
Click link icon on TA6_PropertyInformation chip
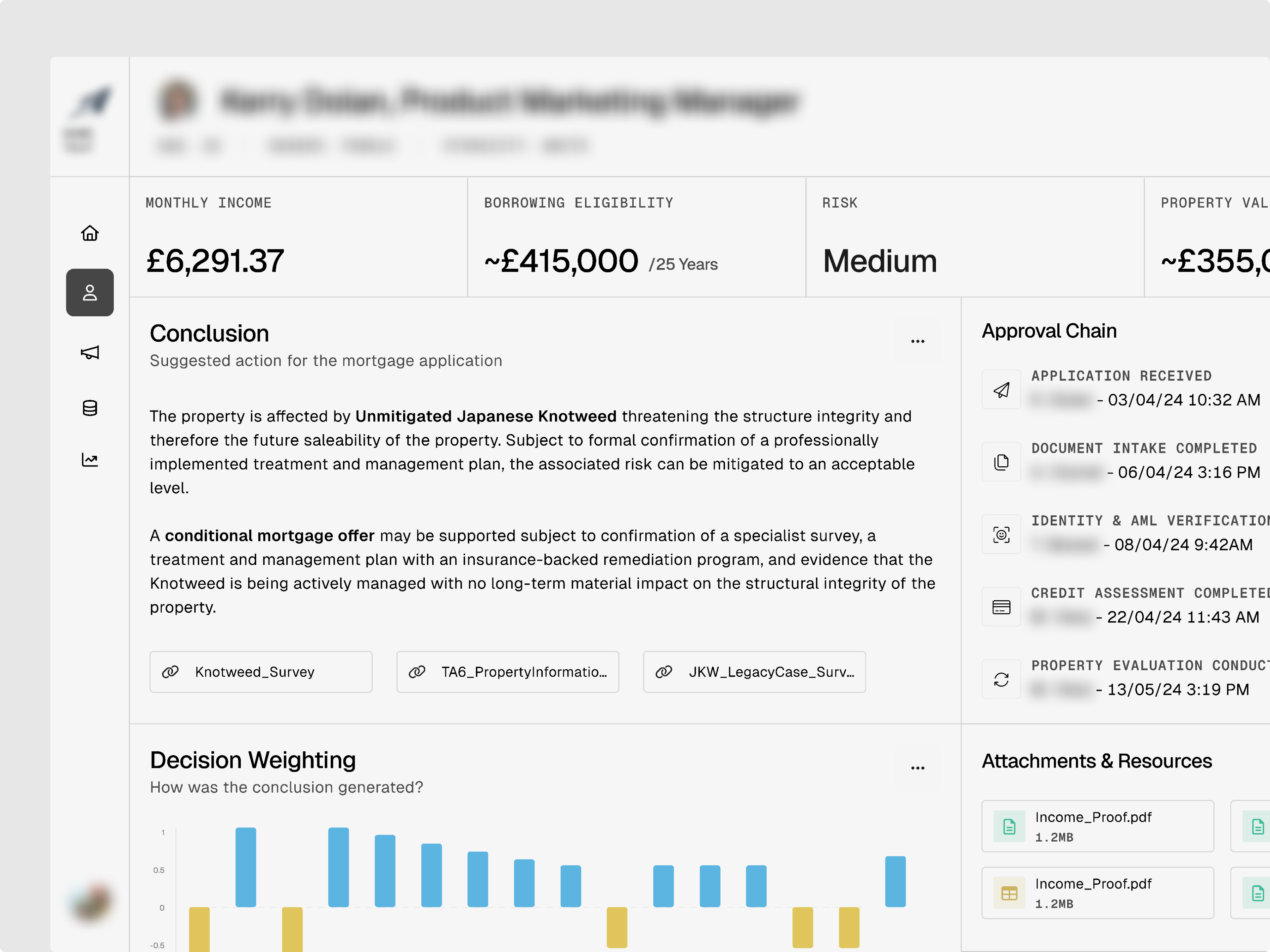tap(417, 672)
